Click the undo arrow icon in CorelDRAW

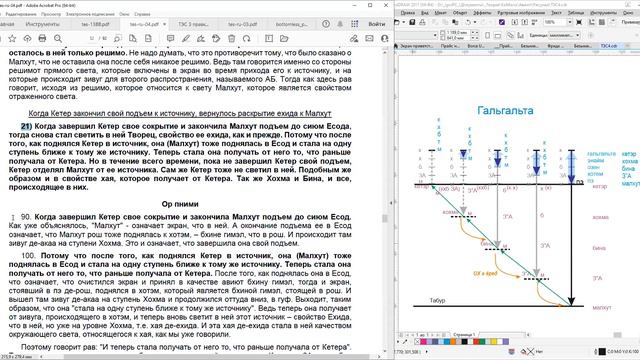(x=468, y=22)
